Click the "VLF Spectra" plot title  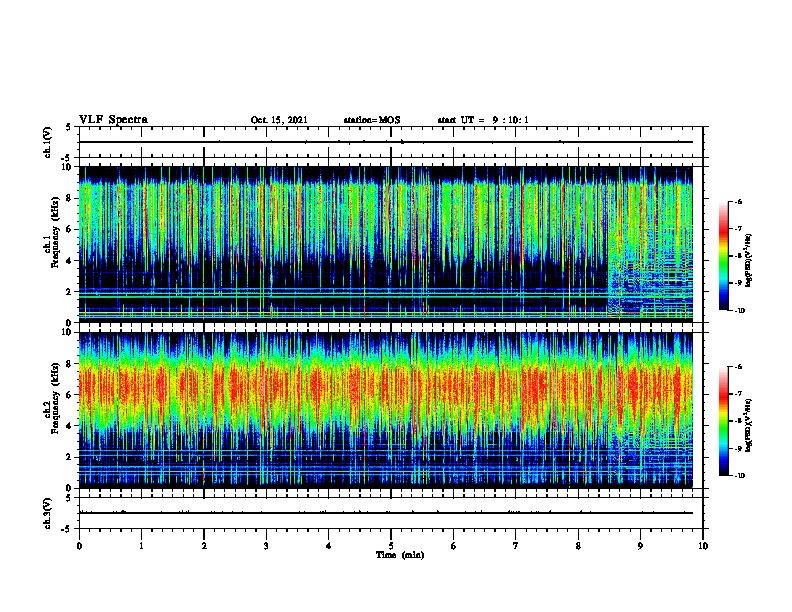(x=113, y=120)
